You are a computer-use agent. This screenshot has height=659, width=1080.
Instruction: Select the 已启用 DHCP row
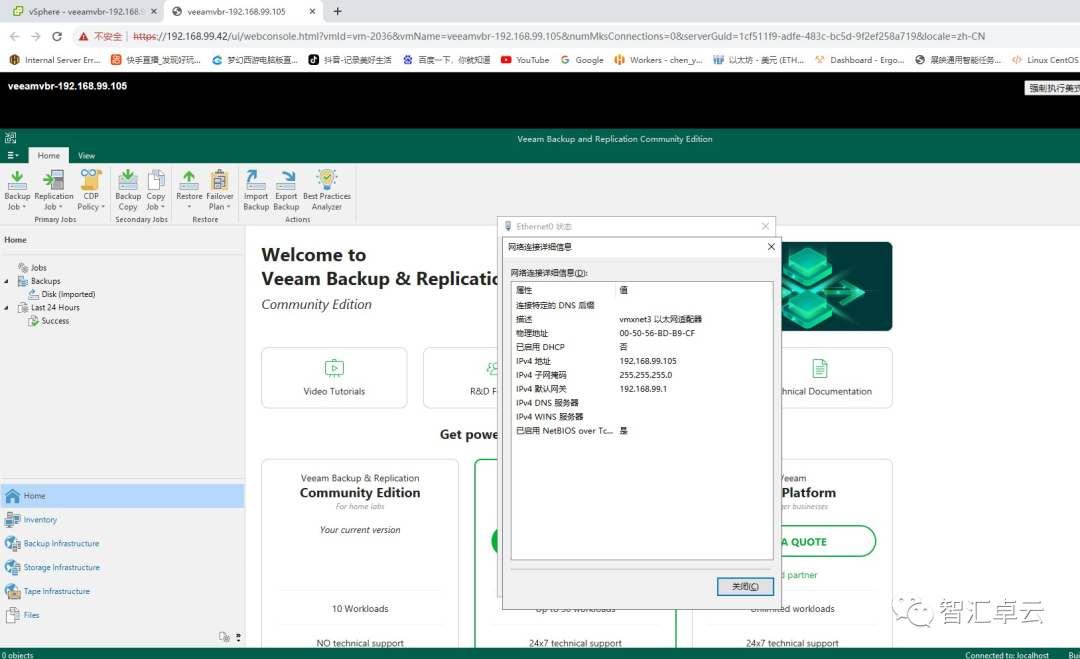pyautogui.click(x=642, y=347)
